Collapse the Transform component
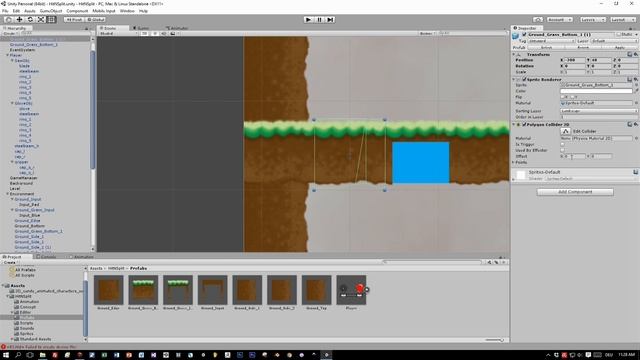 point(514,54)
